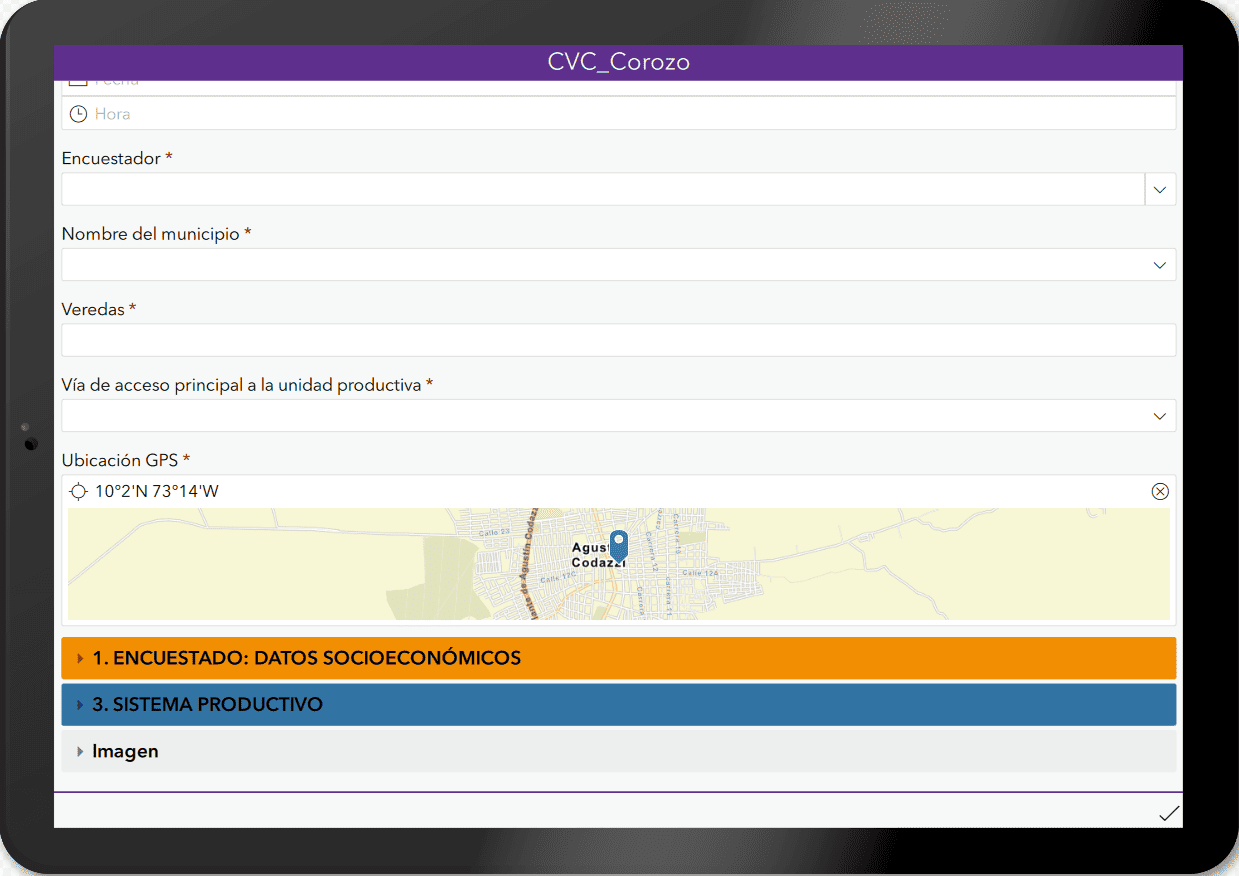This screenshot has height=876, width=1239.
Task: Click the blue map pin marker
Action: click(618, 546)
